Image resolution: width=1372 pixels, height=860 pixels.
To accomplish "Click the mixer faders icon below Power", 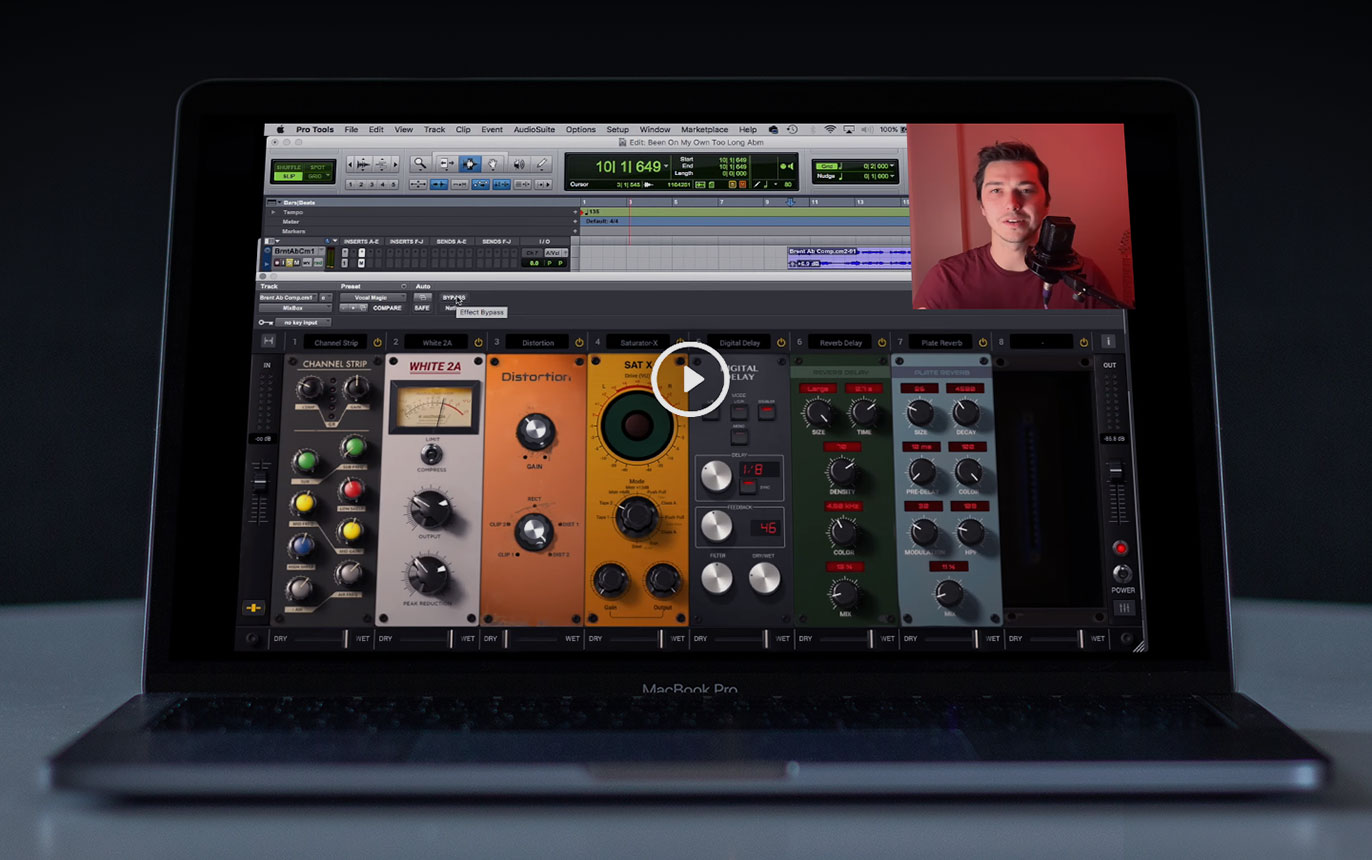I will coord(1123,608).
